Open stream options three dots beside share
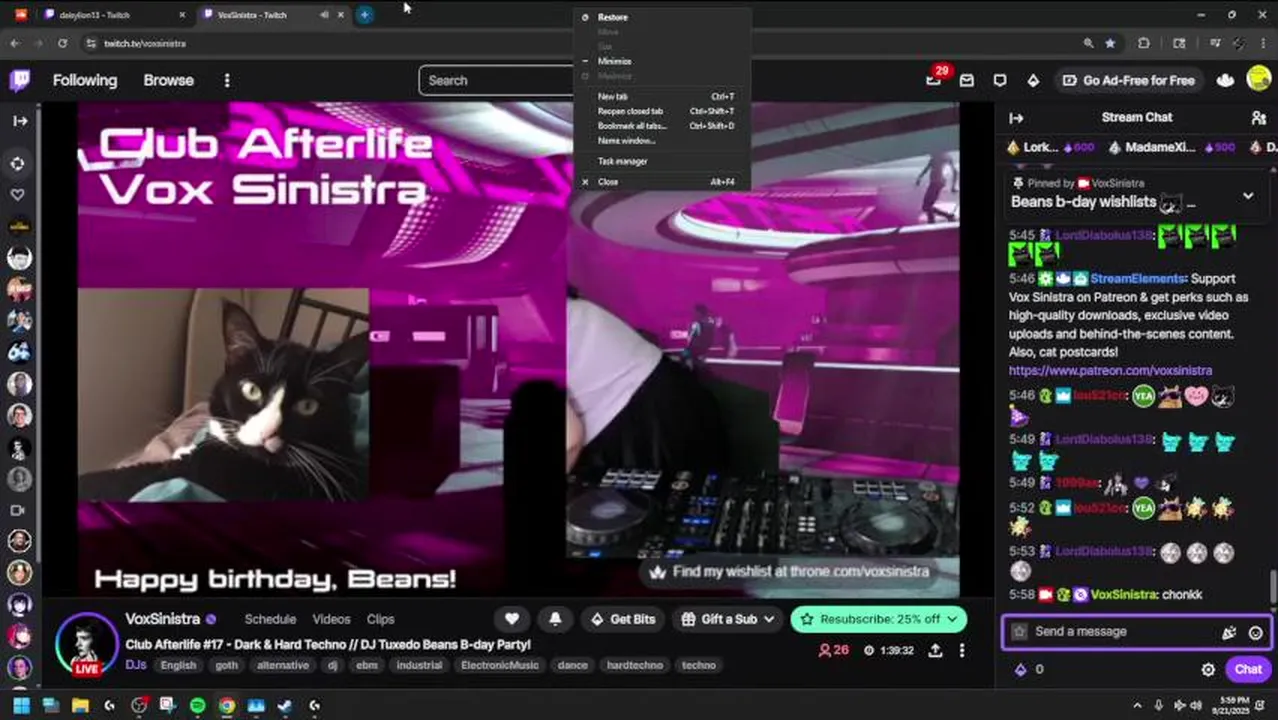 tap(962, 651)
